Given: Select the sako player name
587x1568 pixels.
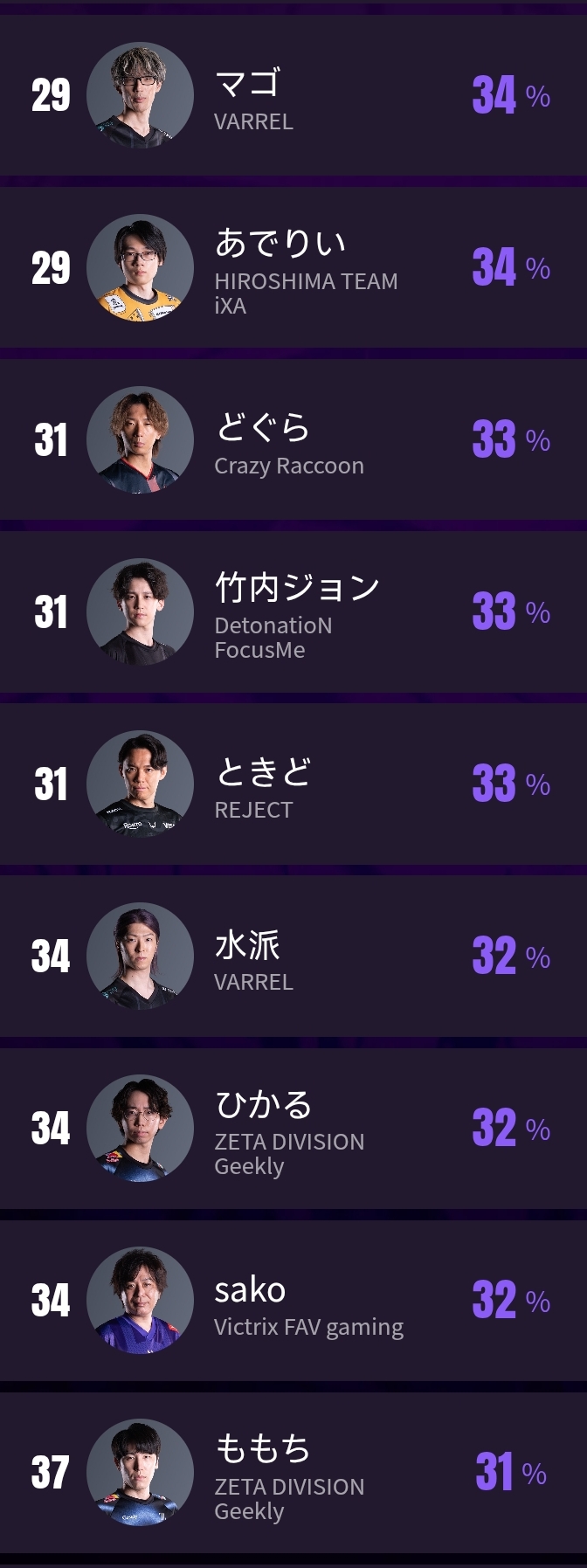Looking at the screenshot, I should (x=250, y=1289).
